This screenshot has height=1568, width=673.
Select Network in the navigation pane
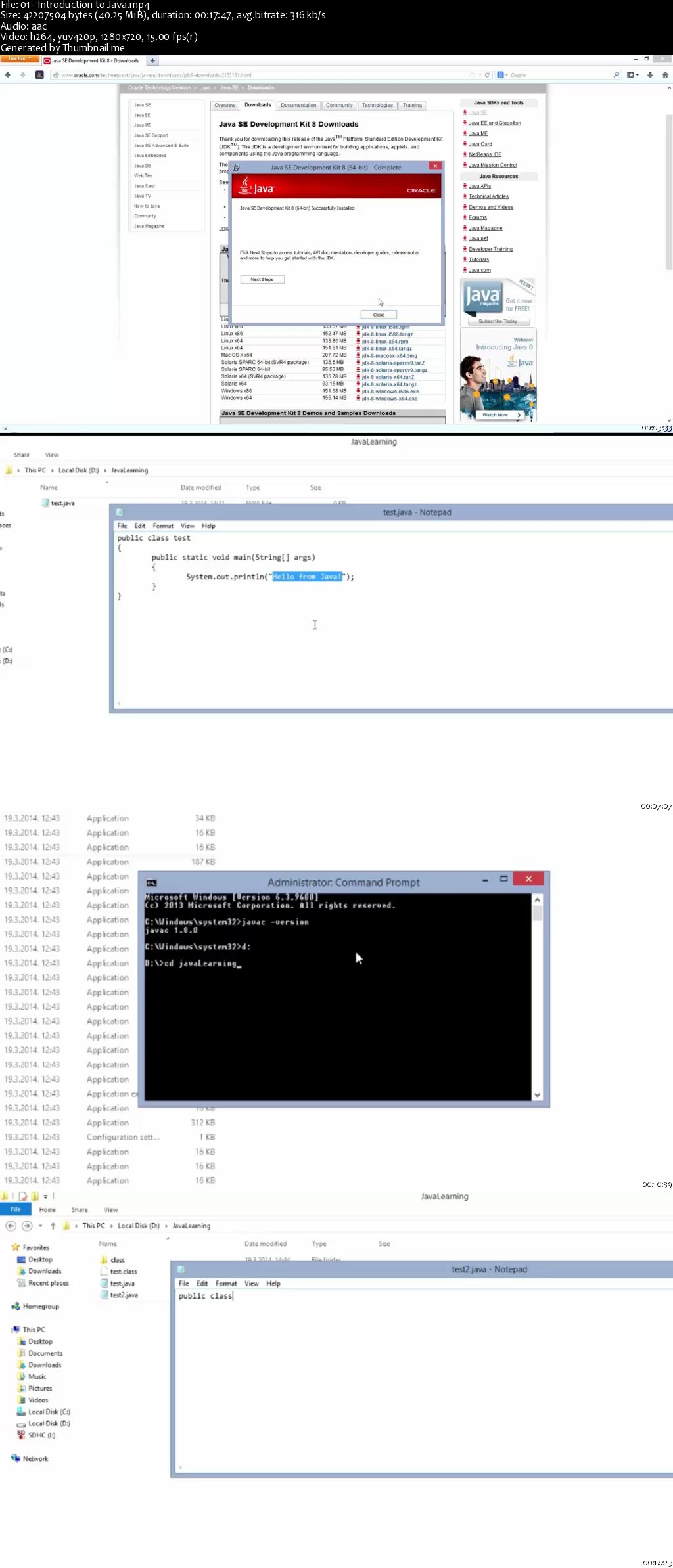pyautogui.click(x=30, y=1458)
